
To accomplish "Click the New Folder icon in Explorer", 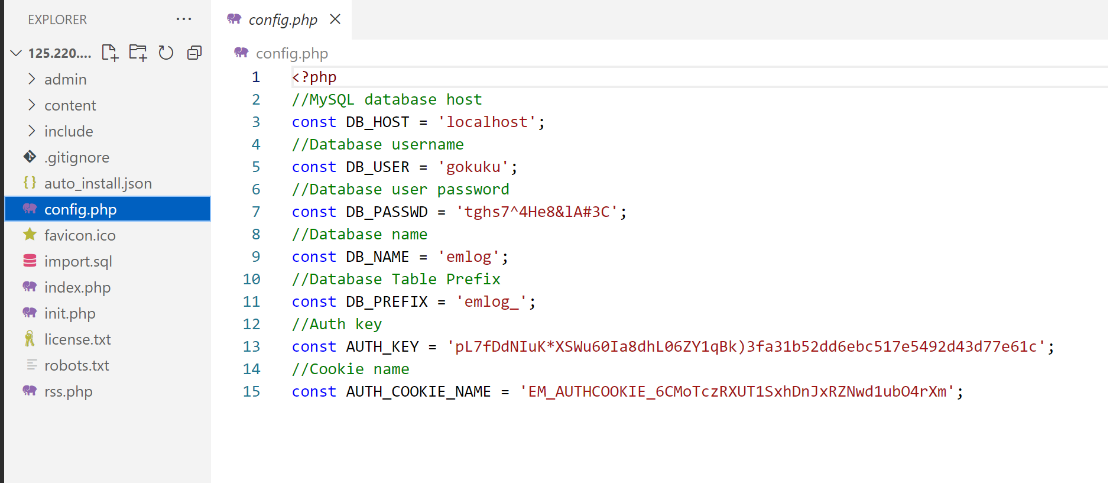I will pos(138,53).
